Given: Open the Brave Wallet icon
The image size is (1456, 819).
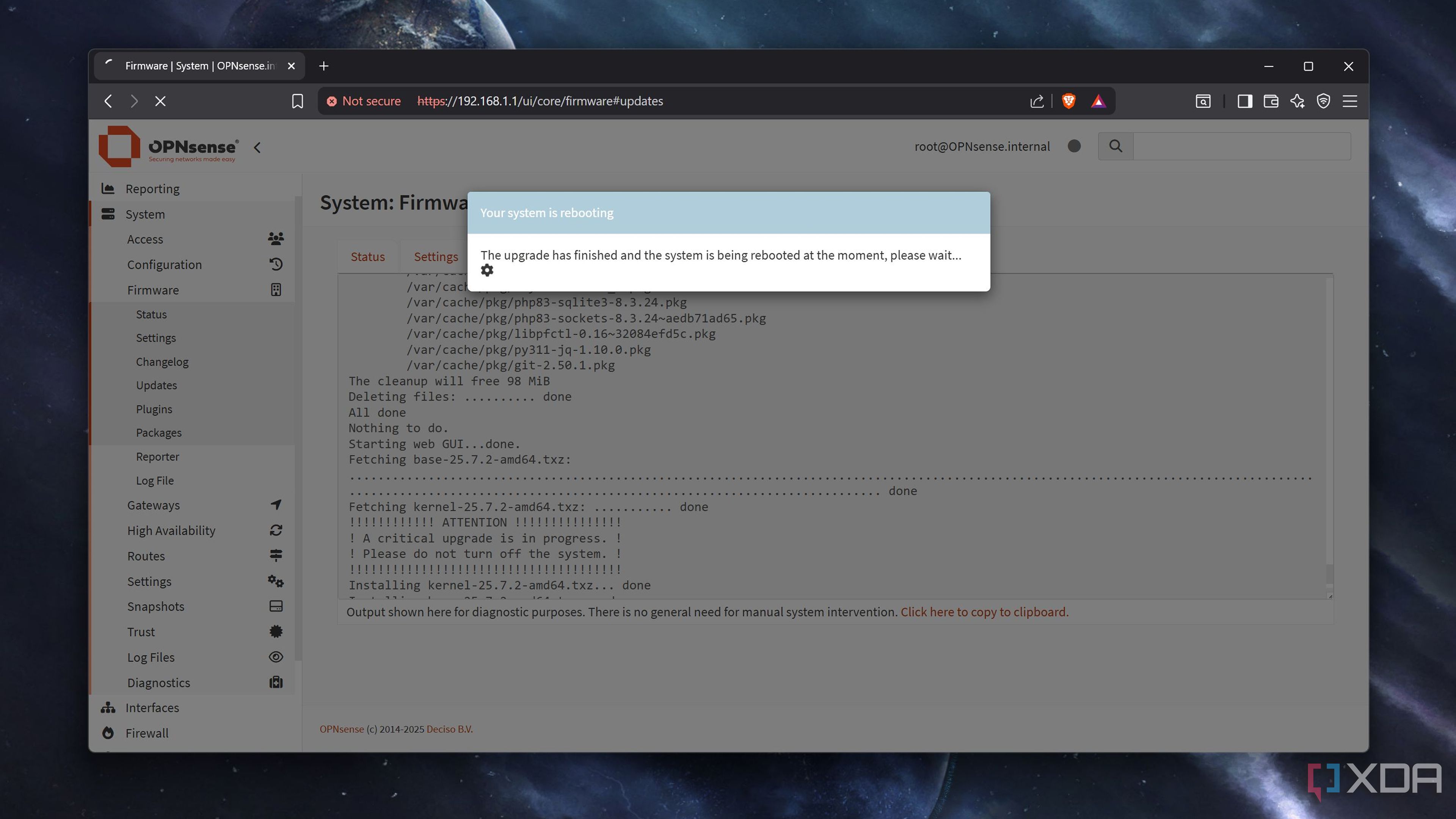Looking at the screenshot, I should click(1271, 101).
